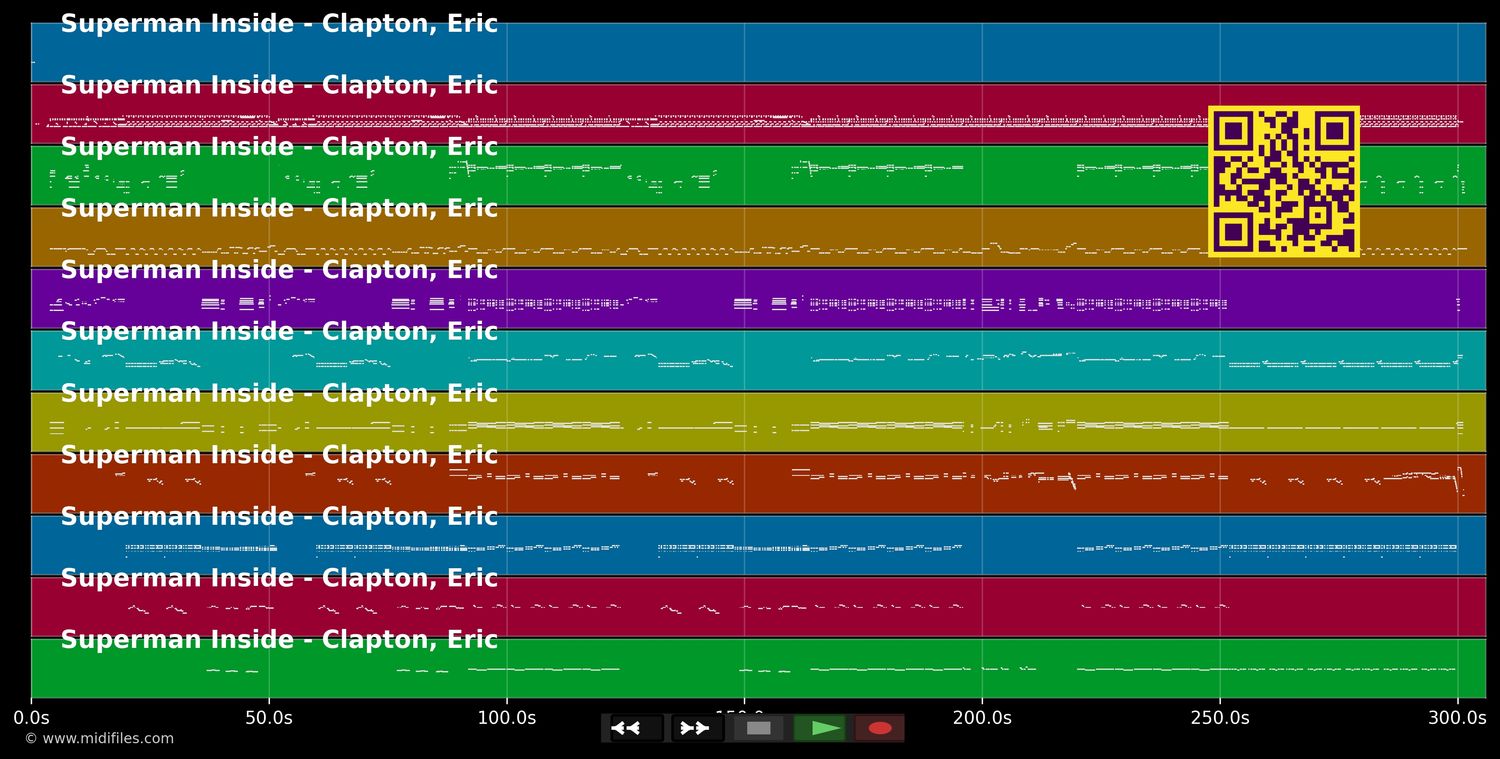Select the purple track's Superman Inside label

pos(279,270)
